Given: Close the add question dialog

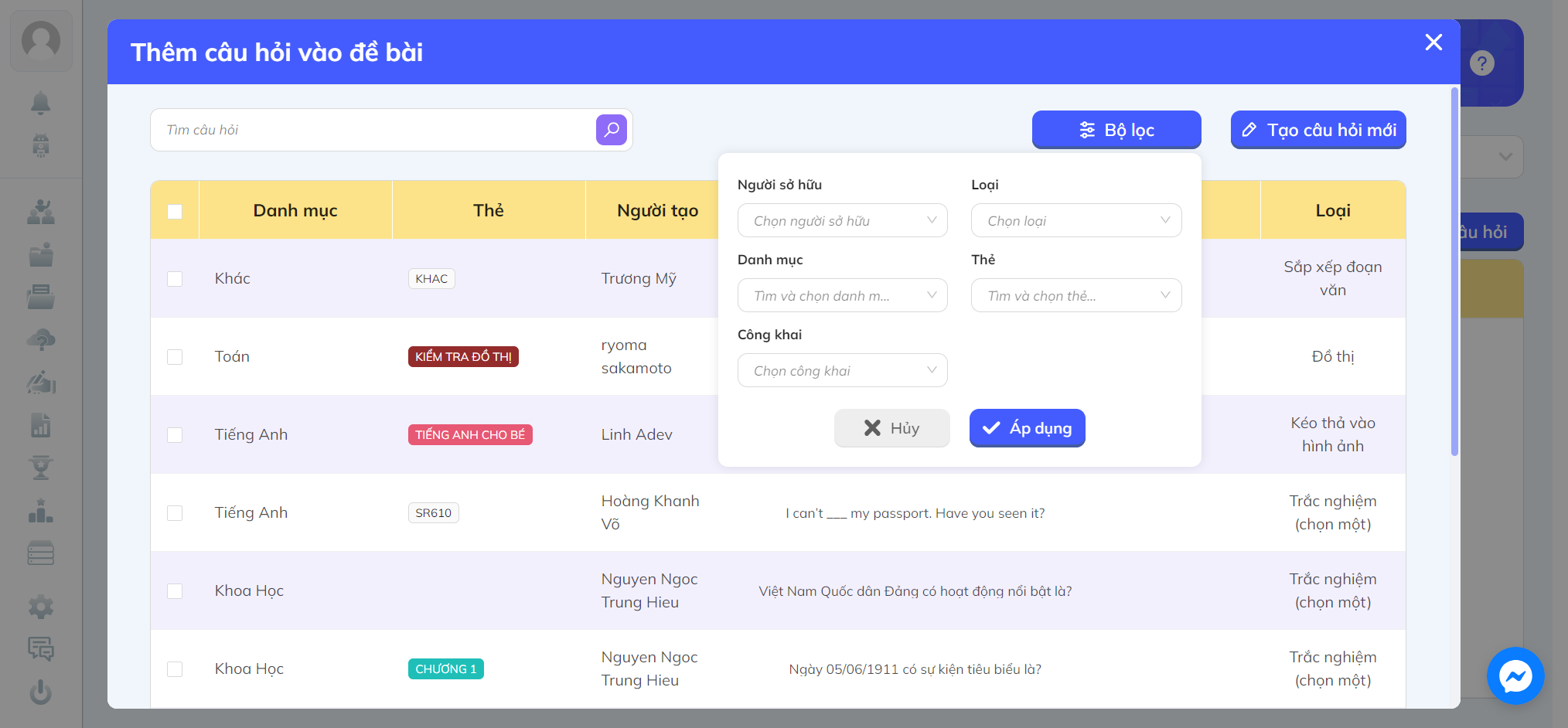Looking at the screenshot, I should [x=1433, y=42].
